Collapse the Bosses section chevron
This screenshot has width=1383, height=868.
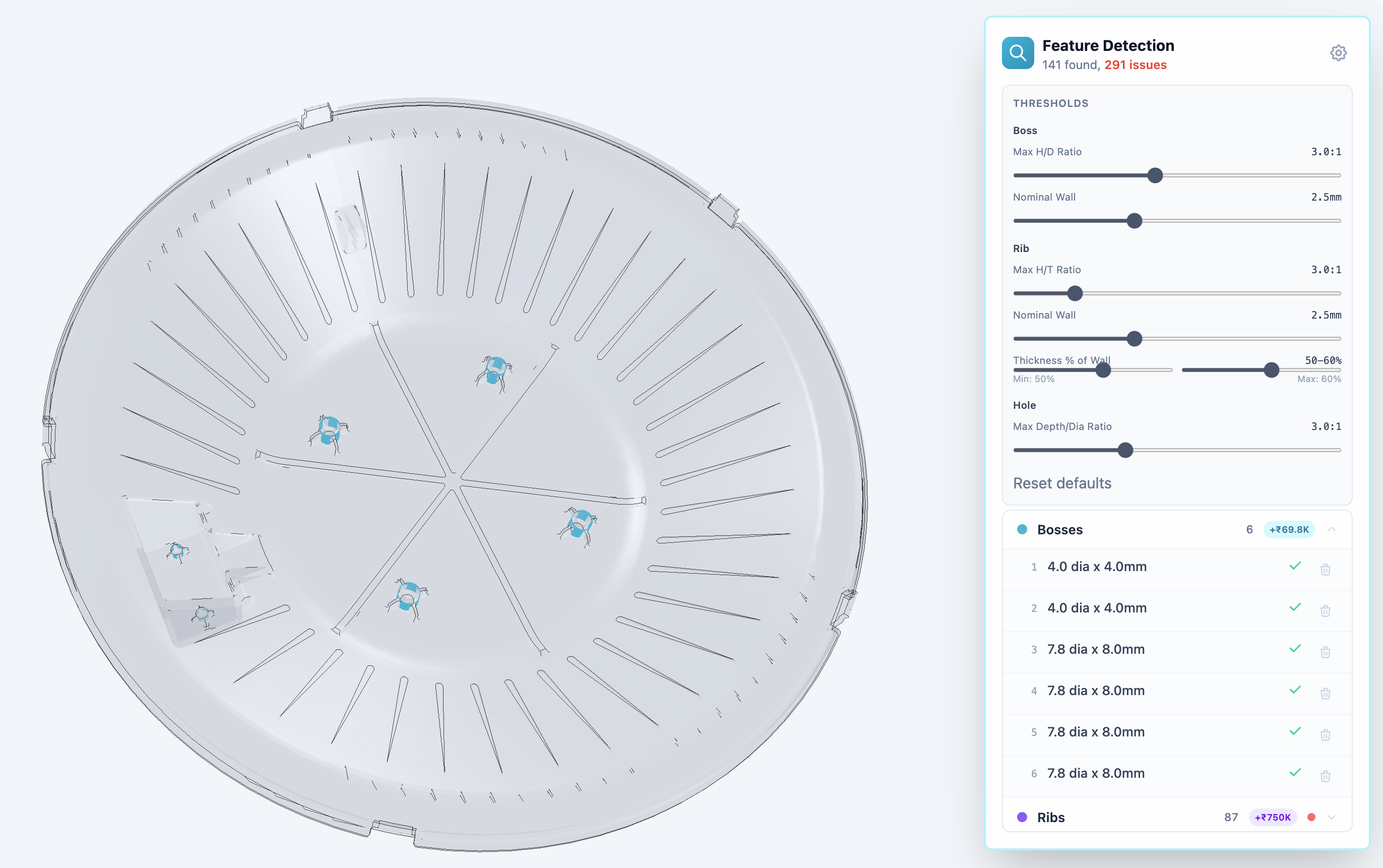[x=1332, y=529]
